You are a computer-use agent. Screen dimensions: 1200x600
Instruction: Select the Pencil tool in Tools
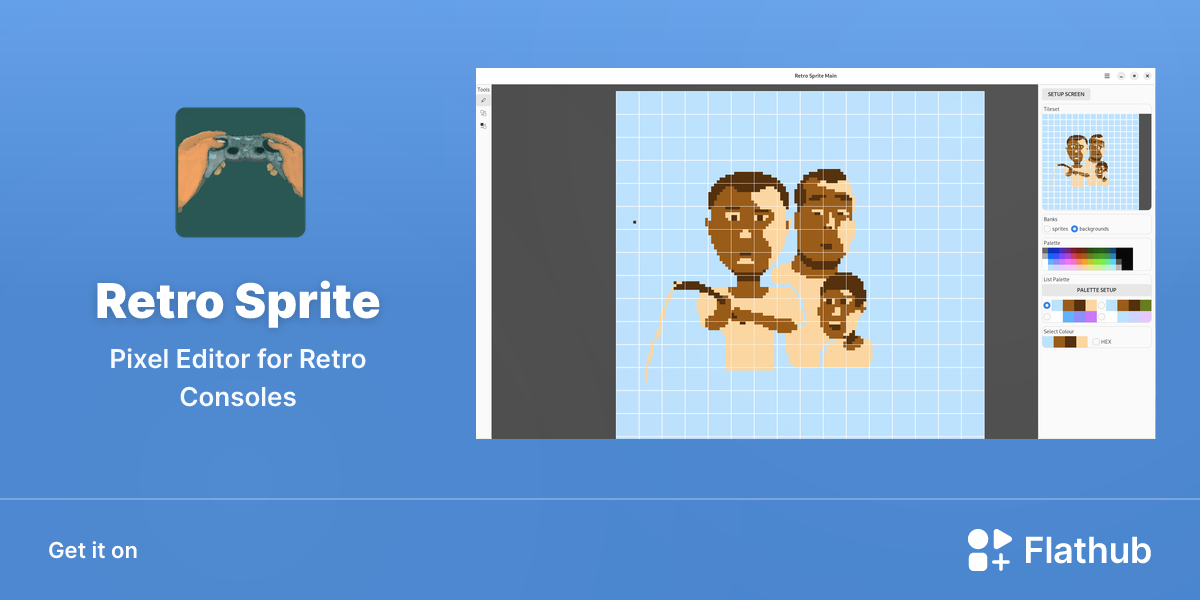tap(484, 100)
